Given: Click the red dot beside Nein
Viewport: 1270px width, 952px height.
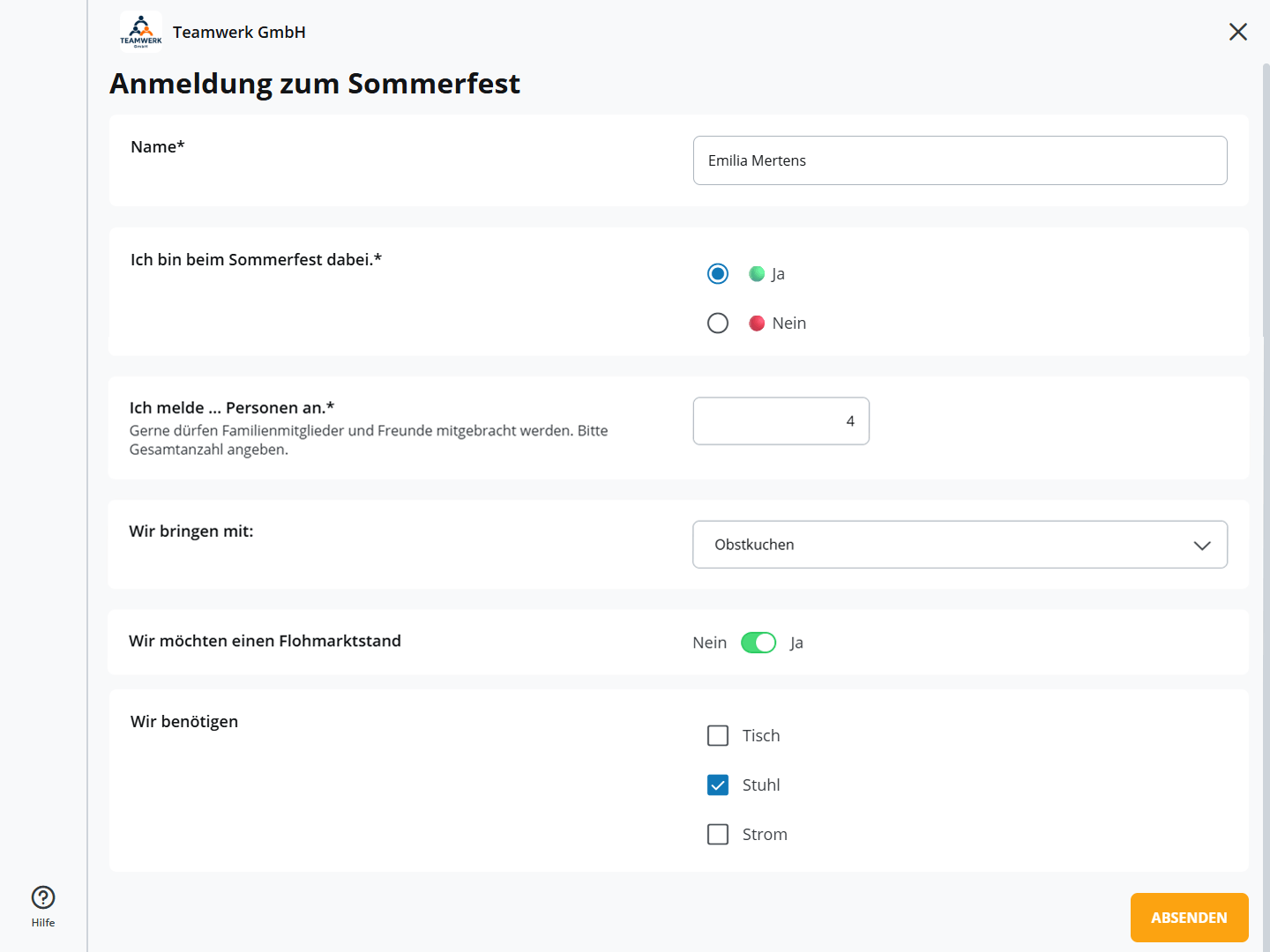Looking at the screenshot, I should click(x=757, y=324).
